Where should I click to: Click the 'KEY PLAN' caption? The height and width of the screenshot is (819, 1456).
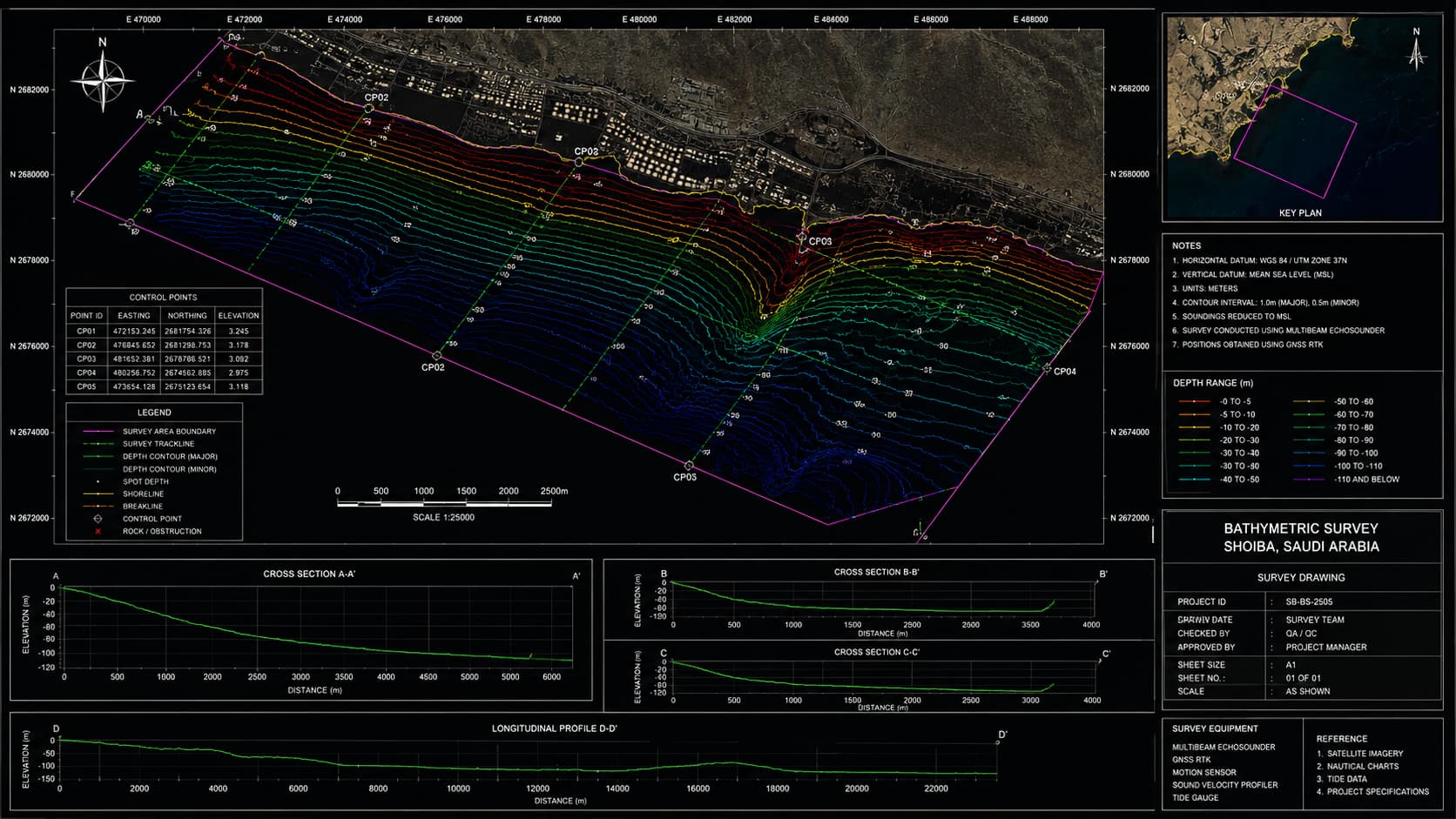pyautogui.click(x=1300, y=213)
